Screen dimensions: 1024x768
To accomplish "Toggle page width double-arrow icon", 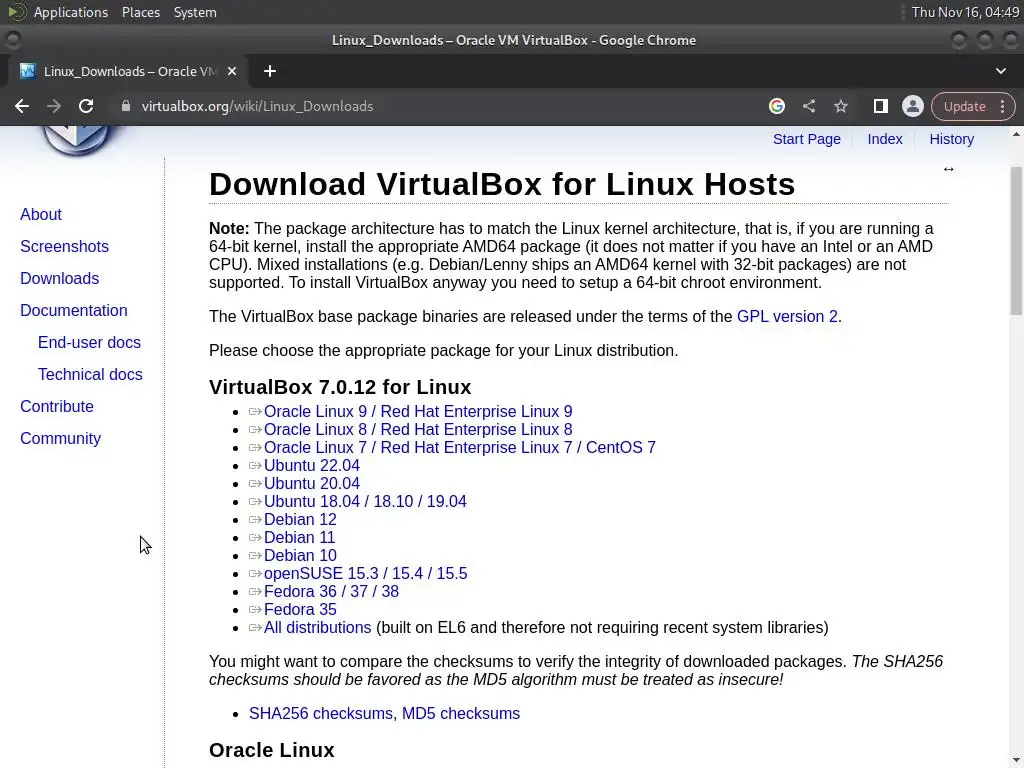I will point(948,169).
